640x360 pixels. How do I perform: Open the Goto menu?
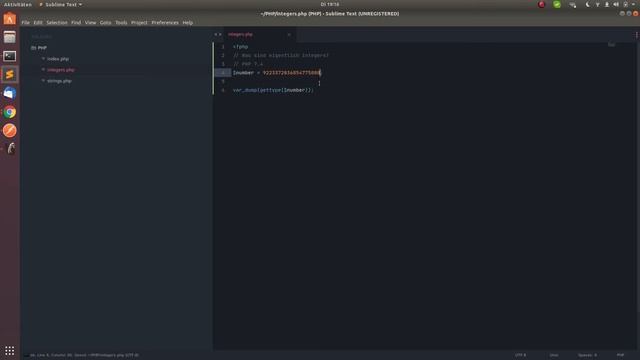(x=105, y=22)
